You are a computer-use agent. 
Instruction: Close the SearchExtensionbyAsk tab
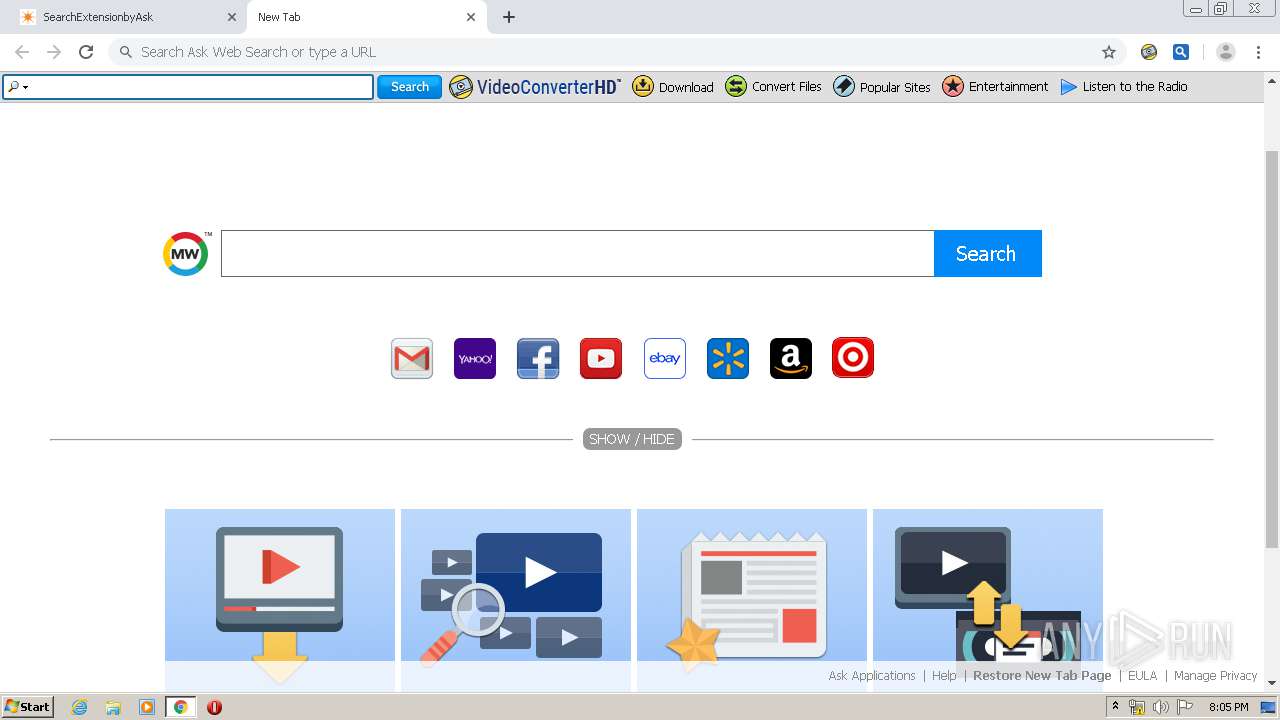tap(232, 17)
